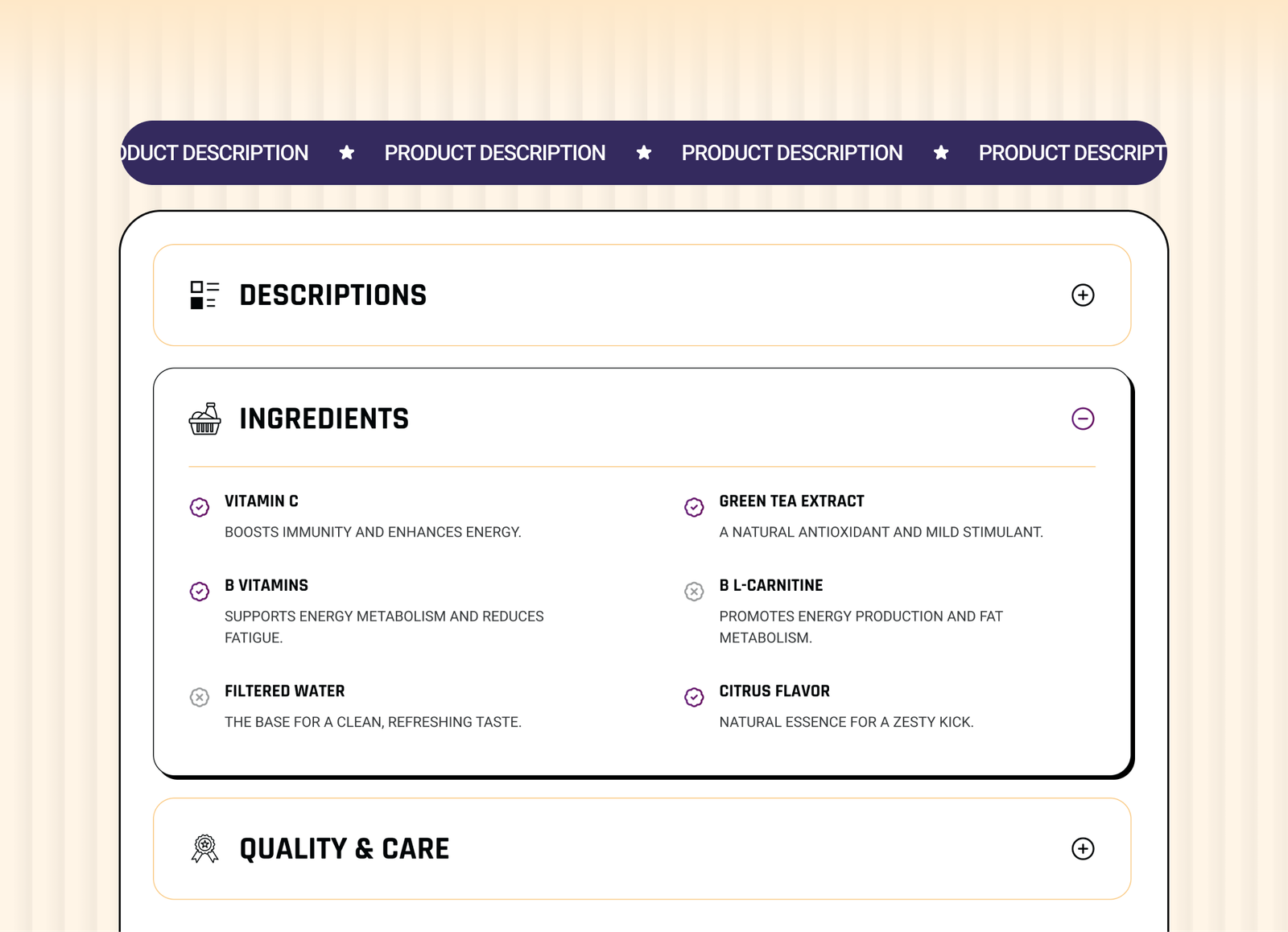
Task: Expand the Descriptions section
Action: (1084, 295)
